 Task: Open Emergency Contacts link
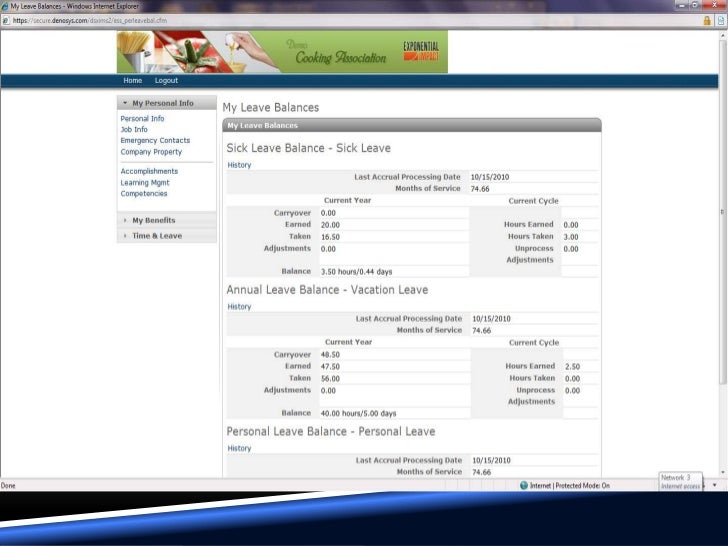155,140
